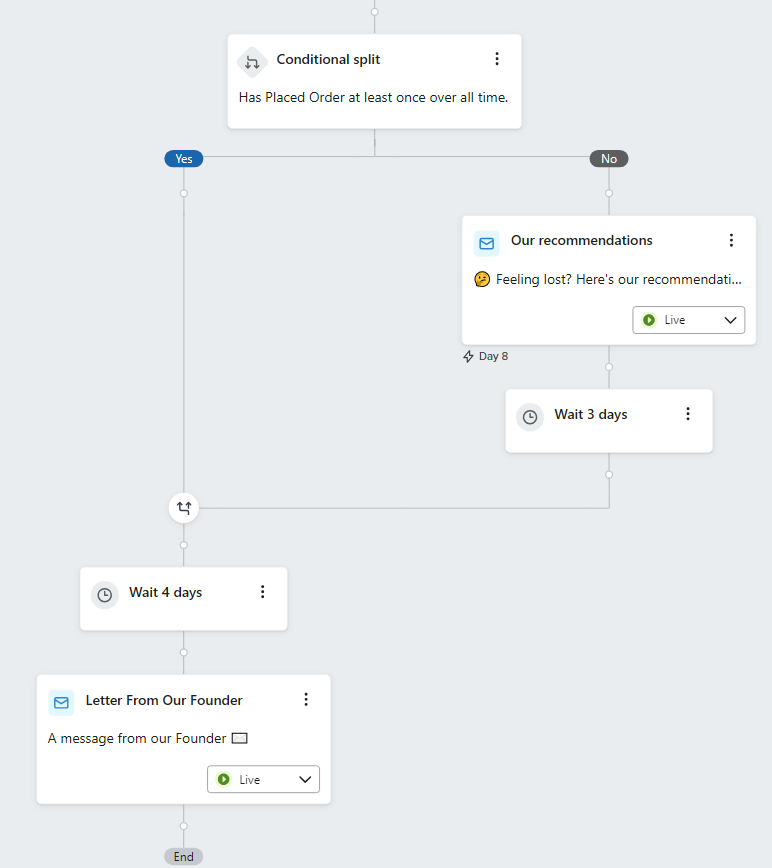This screenshot has width=772, height=868.
Task: Click the branch merge junction icon
Action: [x=184, y=508]
